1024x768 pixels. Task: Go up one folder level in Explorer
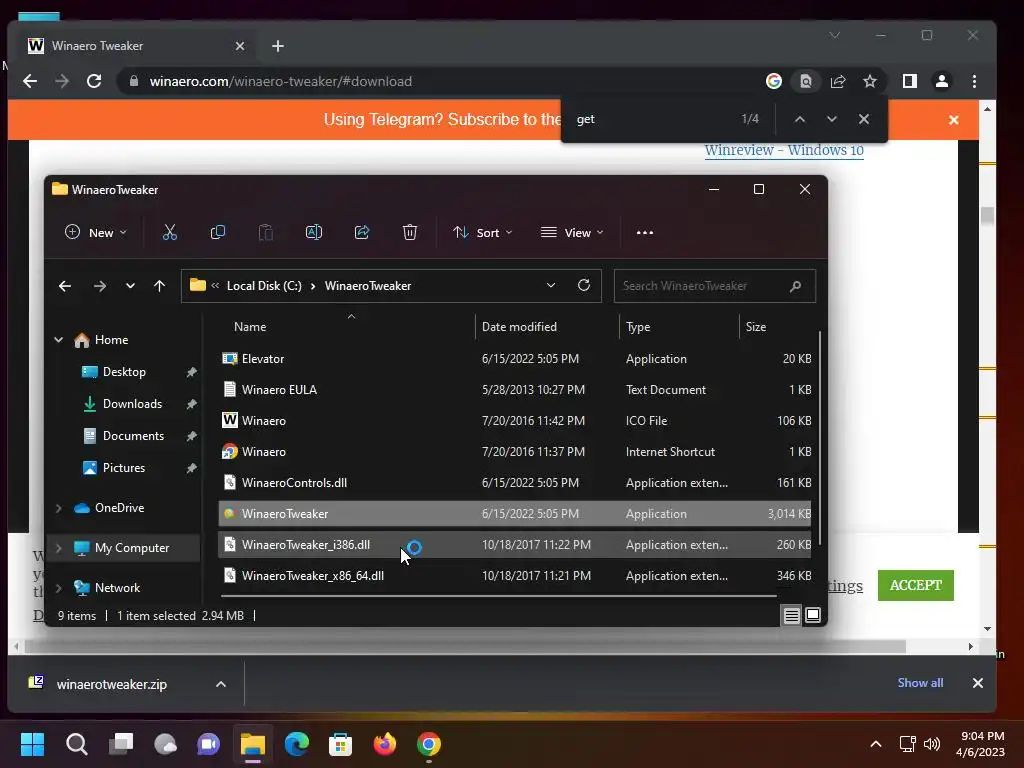pyautogui.click(x=159, y=286)
